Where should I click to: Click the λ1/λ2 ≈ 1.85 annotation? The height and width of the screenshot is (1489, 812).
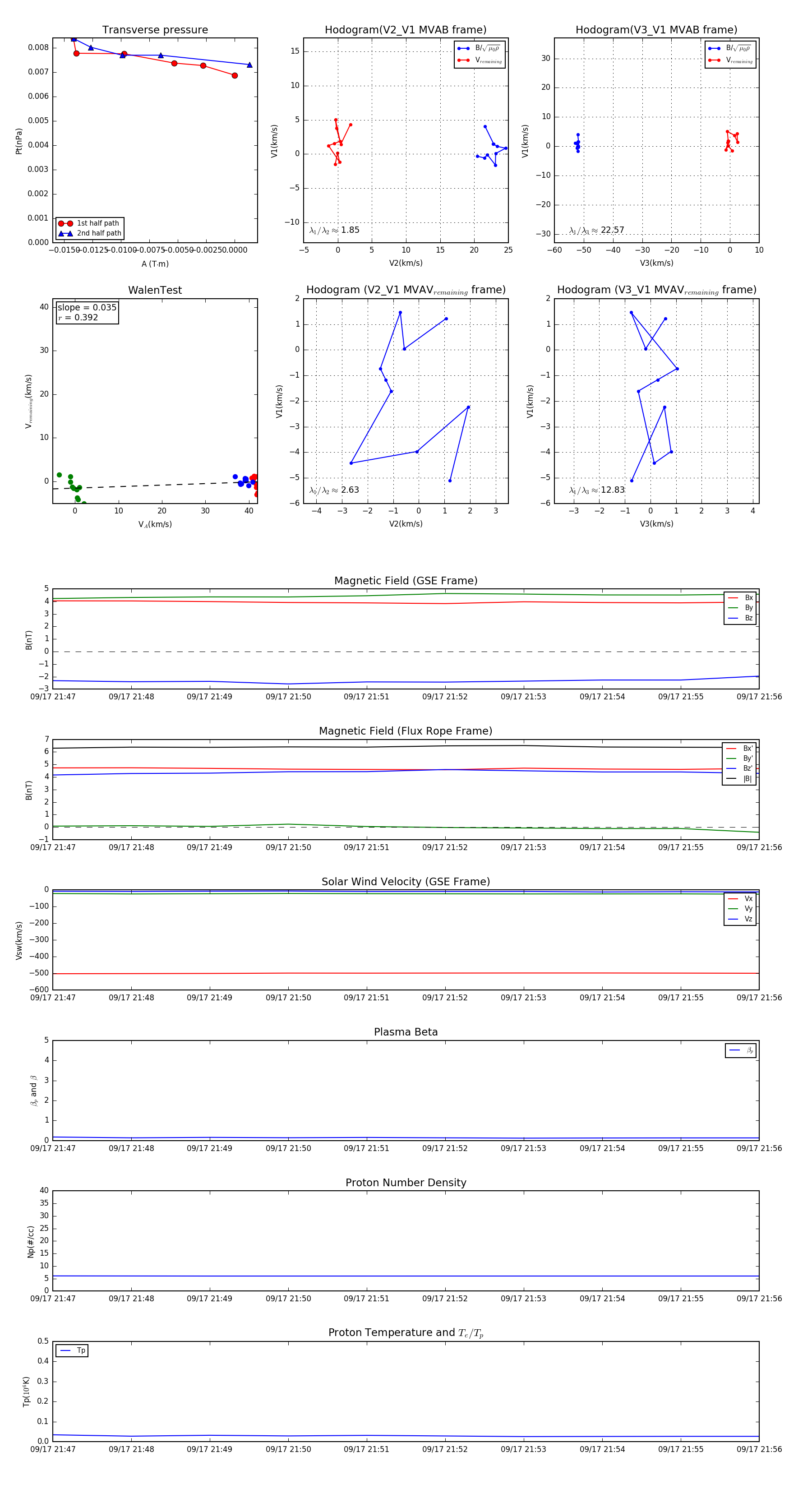click(x=334, y=230)
